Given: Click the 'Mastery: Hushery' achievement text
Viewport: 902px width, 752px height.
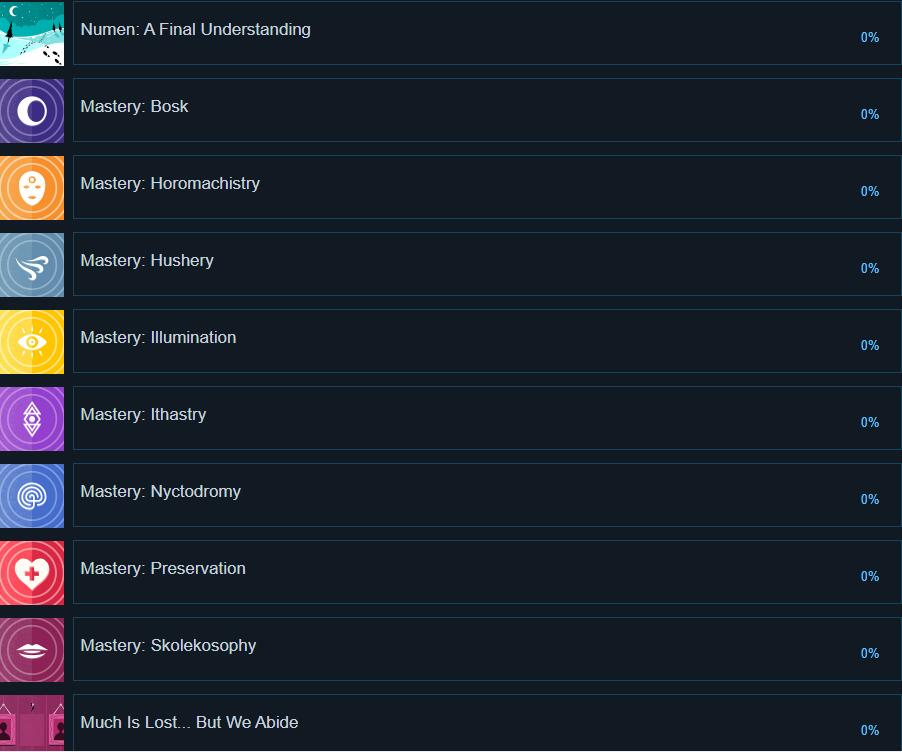Looking at the screenshot, I should (147, 261).
